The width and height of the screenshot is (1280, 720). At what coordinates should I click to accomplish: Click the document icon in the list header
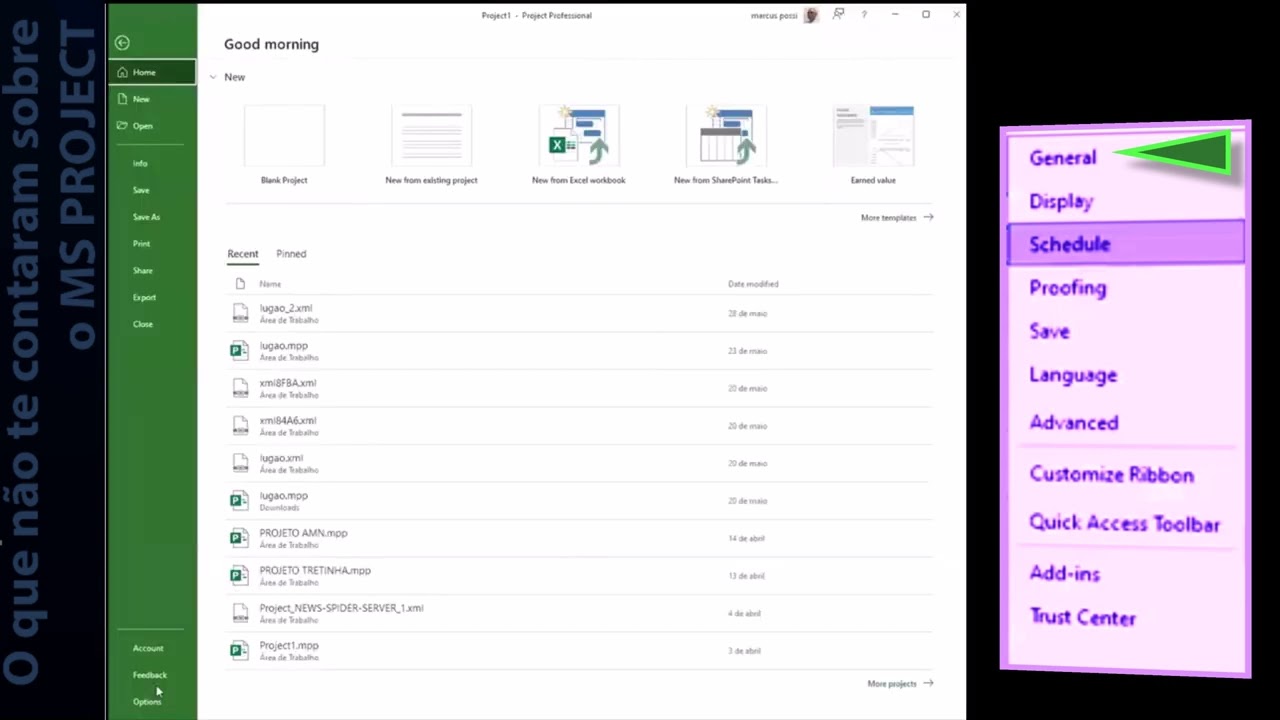coord(240,284)
